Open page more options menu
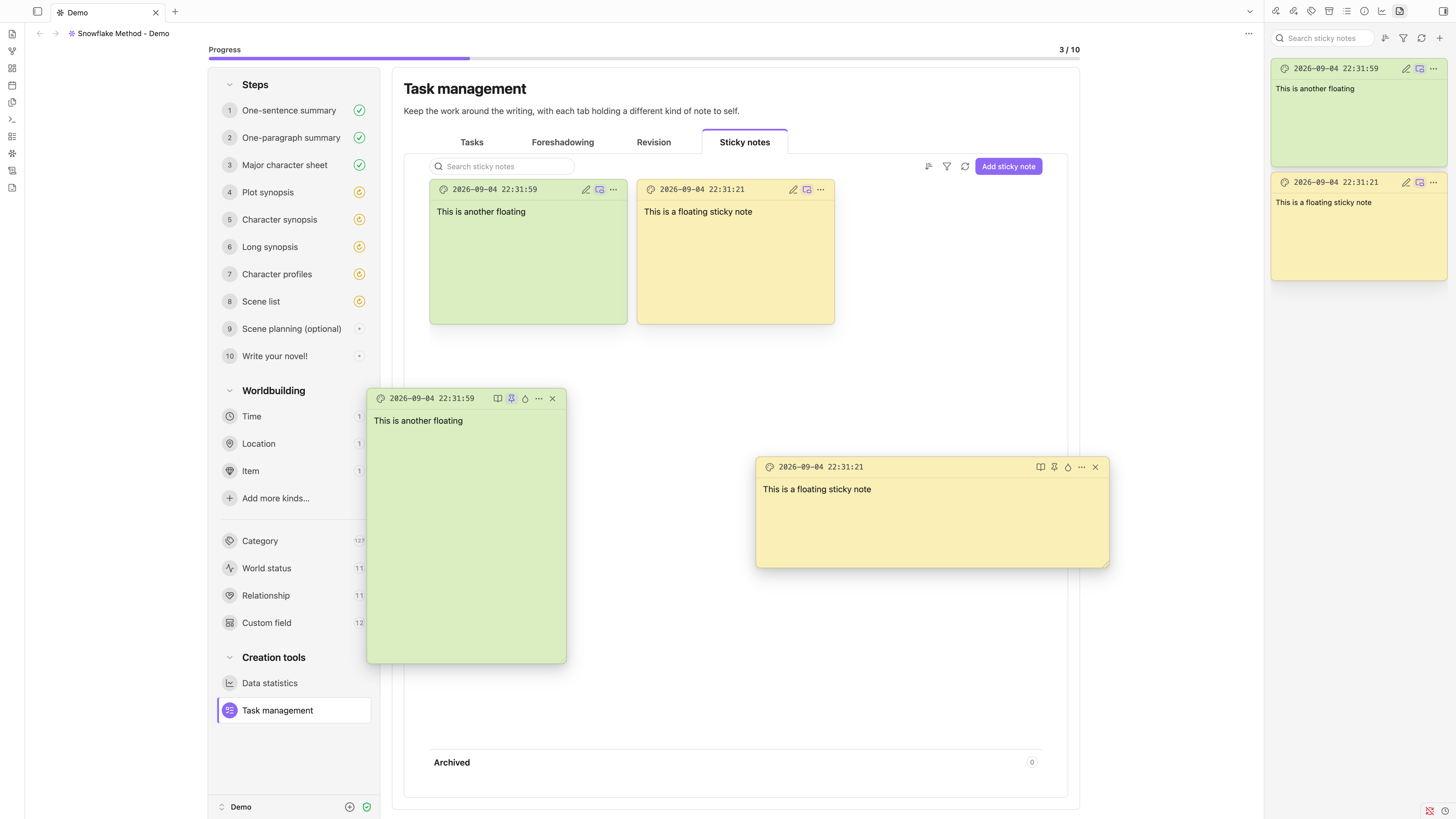 tap(1249, 33)
